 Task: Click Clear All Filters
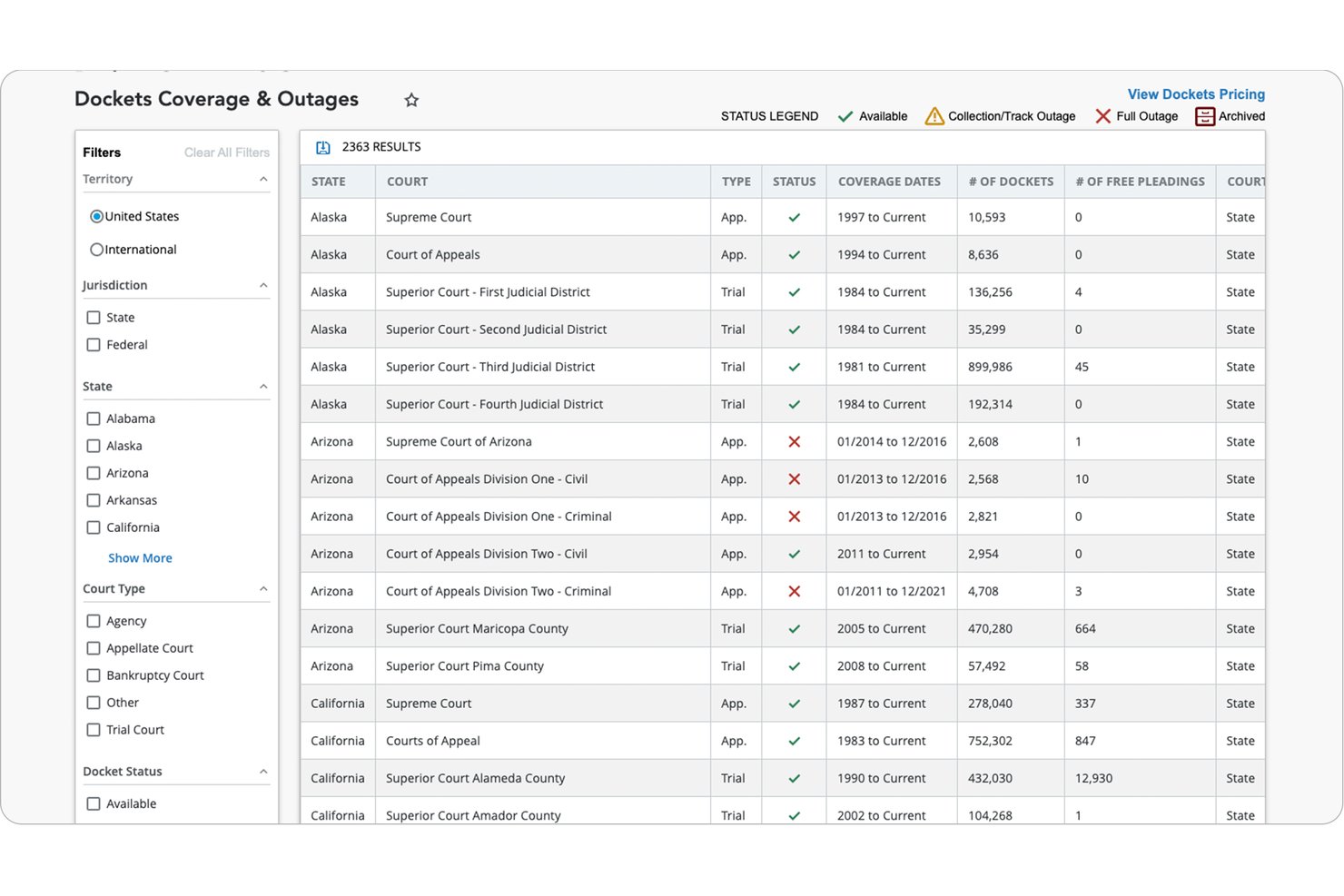coord(227,153)
